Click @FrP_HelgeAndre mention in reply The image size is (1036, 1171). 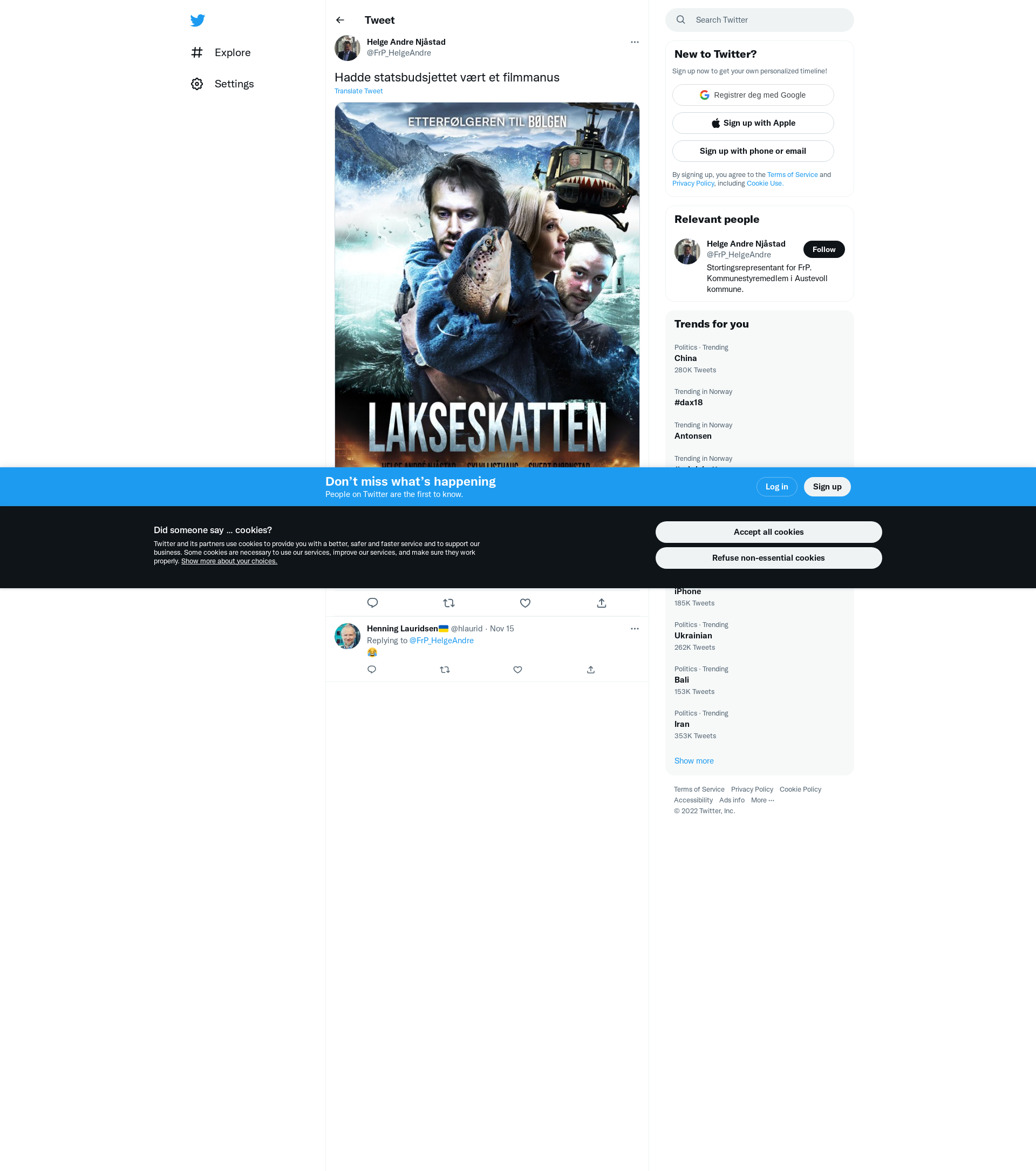click(441, 641)
